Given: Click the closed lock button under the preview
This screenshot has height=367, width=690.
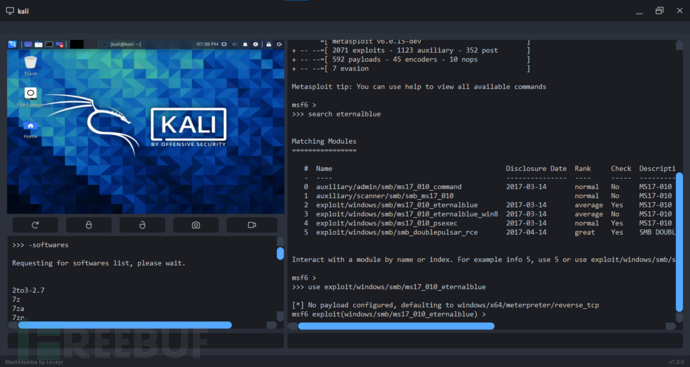Looking at the screenshot, I should coord(88,225).
